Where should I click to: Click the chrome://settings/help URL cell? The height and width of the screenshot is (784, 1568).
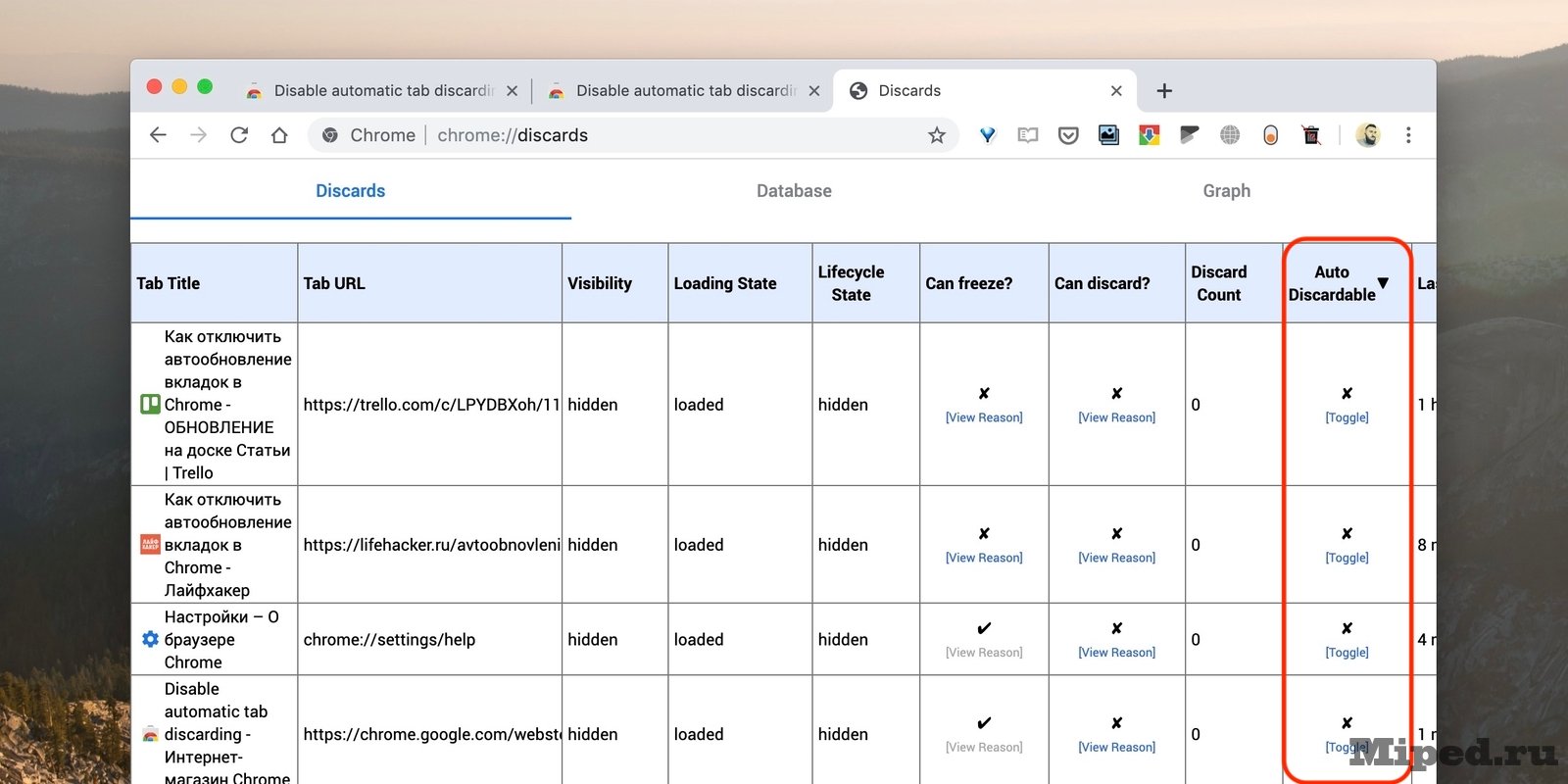(430, 640)
